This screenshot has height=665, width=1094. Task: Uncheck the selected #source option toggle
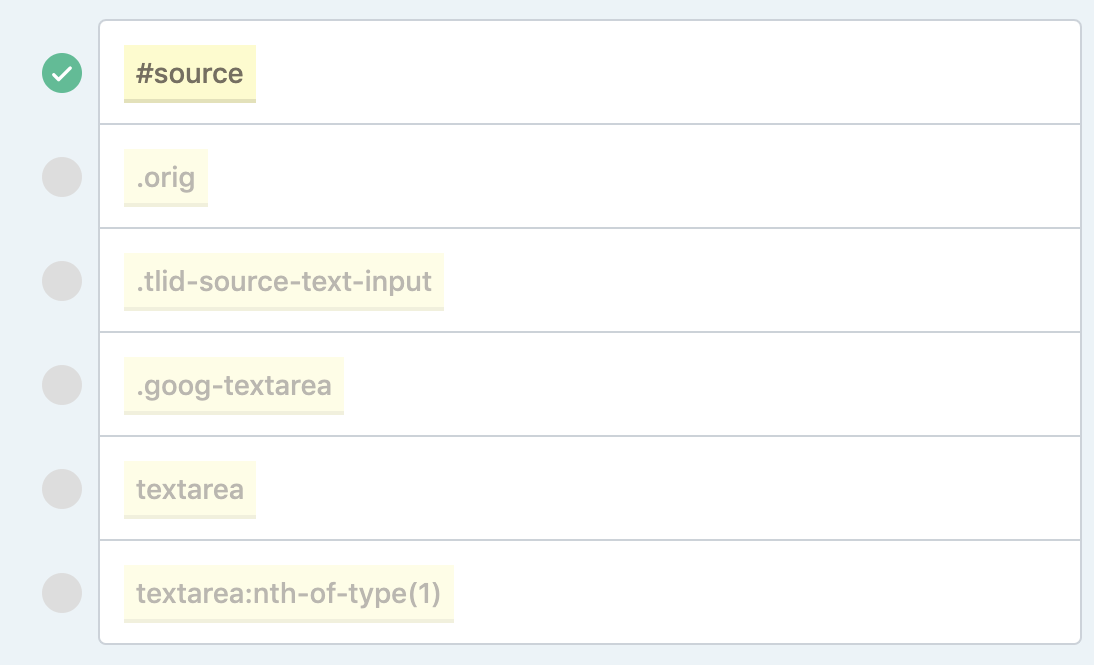pyautogui.click(x=62, y=73)
